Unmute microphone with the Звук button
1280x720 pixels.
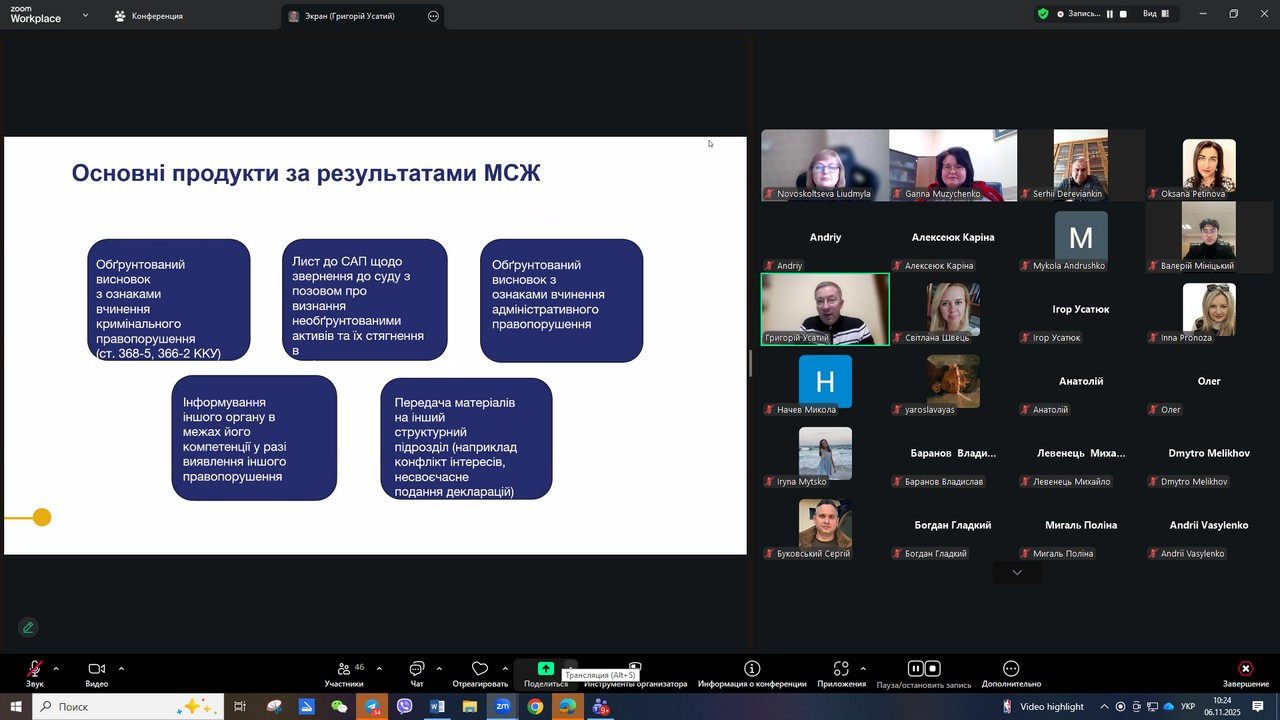tap(35, 669)
